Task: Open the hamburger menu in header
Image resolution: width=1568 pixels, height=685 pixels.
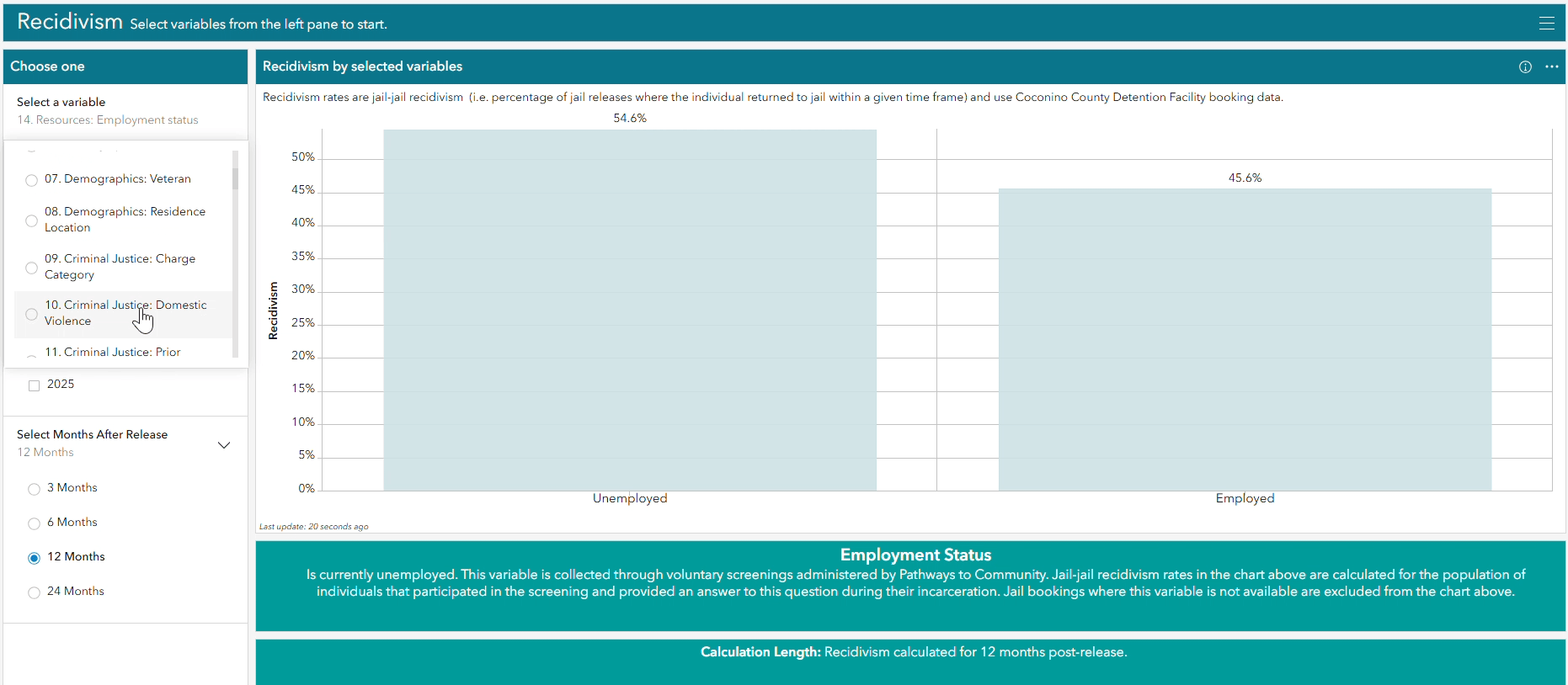Action: point(1546,24)
